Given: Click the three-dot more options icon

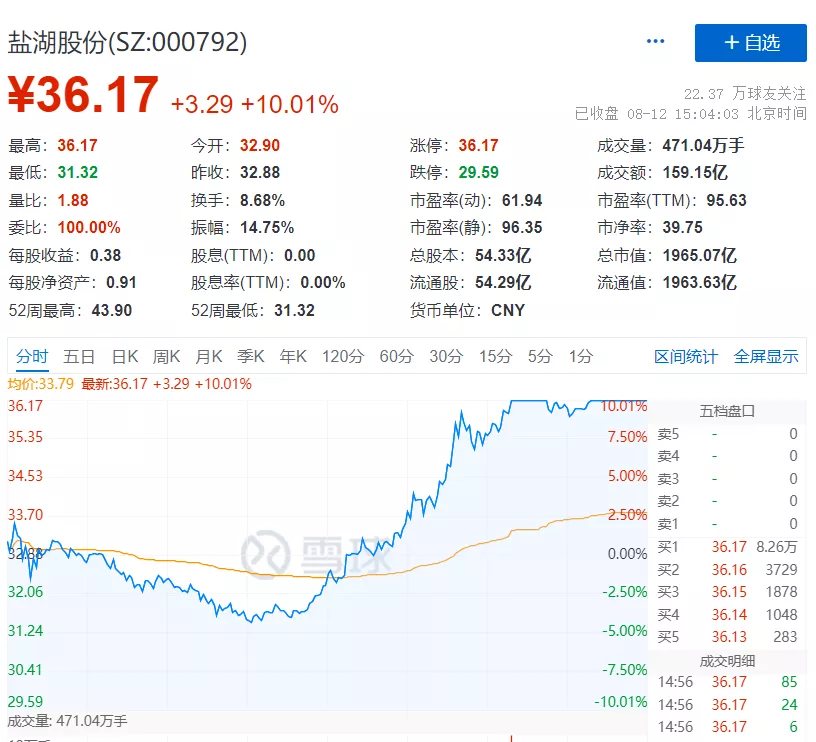Looking at the screenshot, I should tap(655, 42).
